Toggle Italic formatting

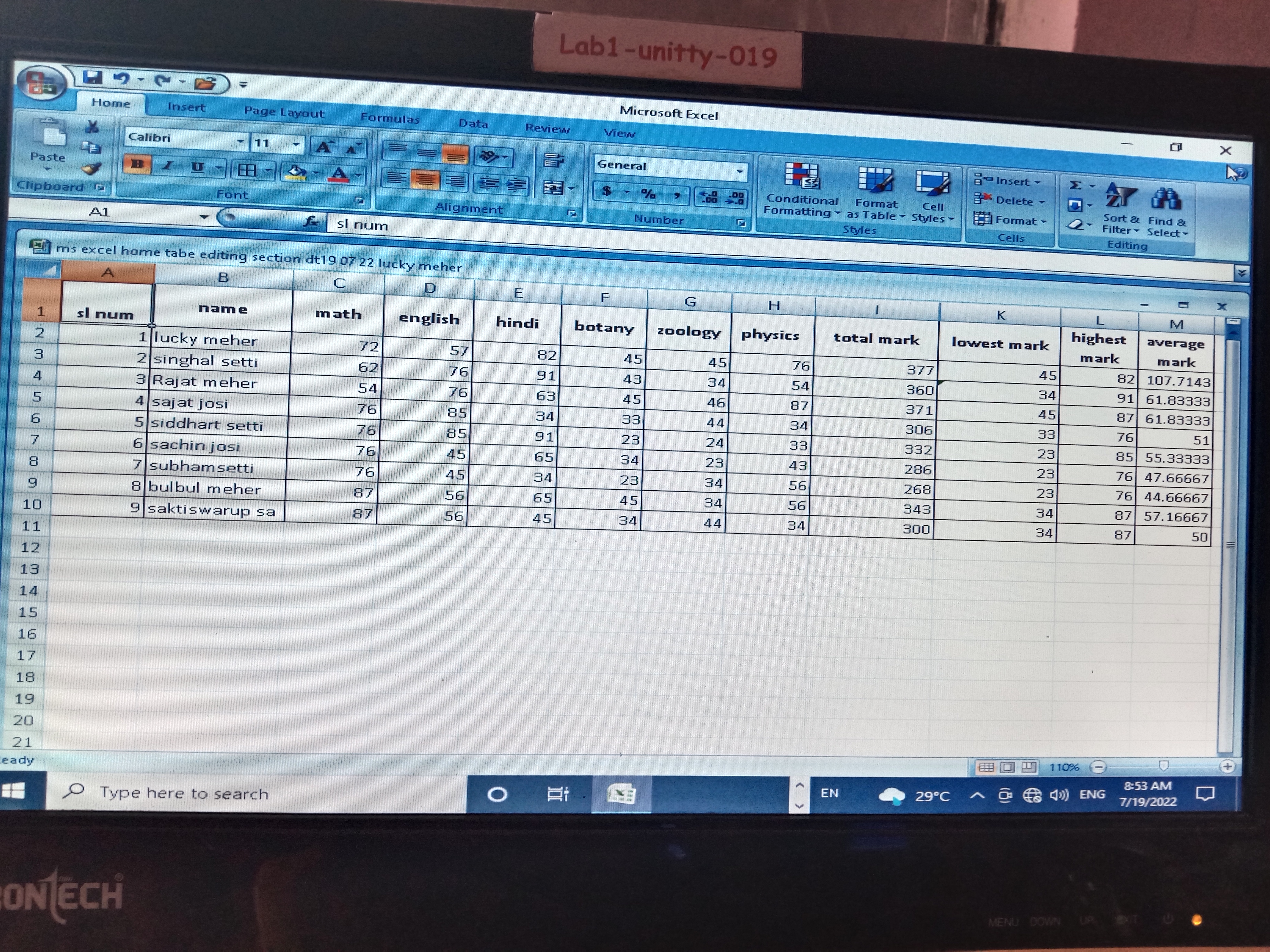tap(167, 166)
